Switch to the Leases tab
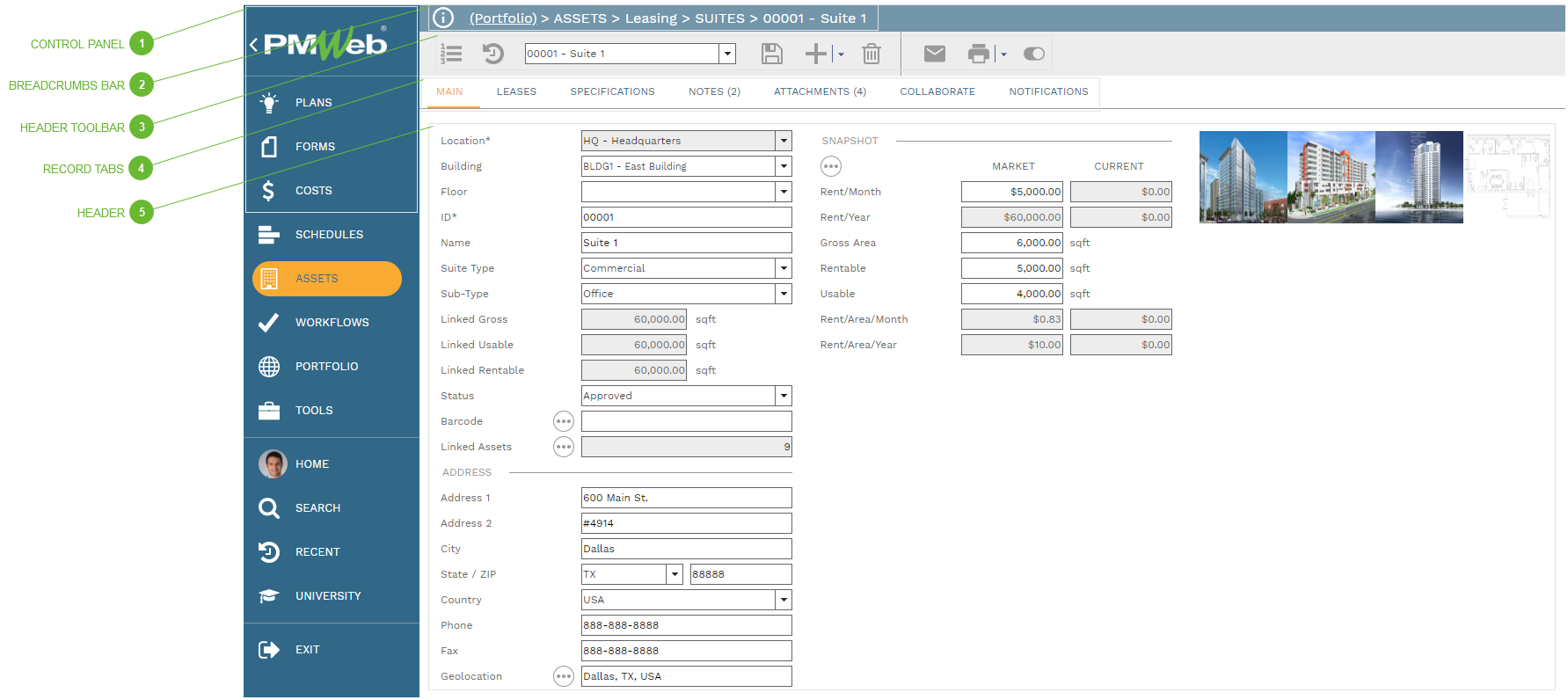This screenshot has width=1568, height=700. tap(516, 91)
